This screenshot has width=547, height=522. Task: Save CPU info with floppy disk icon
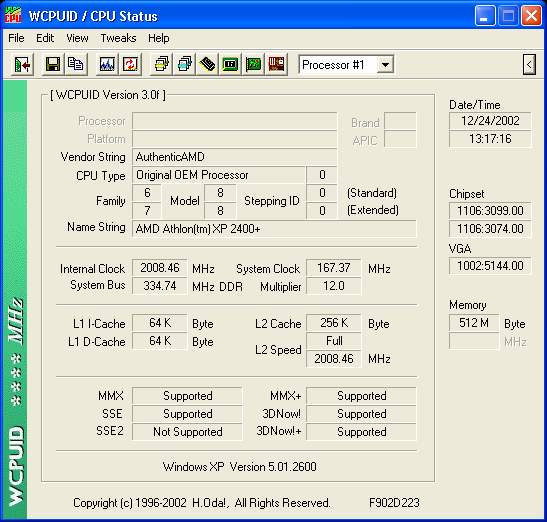coord(53,65)
